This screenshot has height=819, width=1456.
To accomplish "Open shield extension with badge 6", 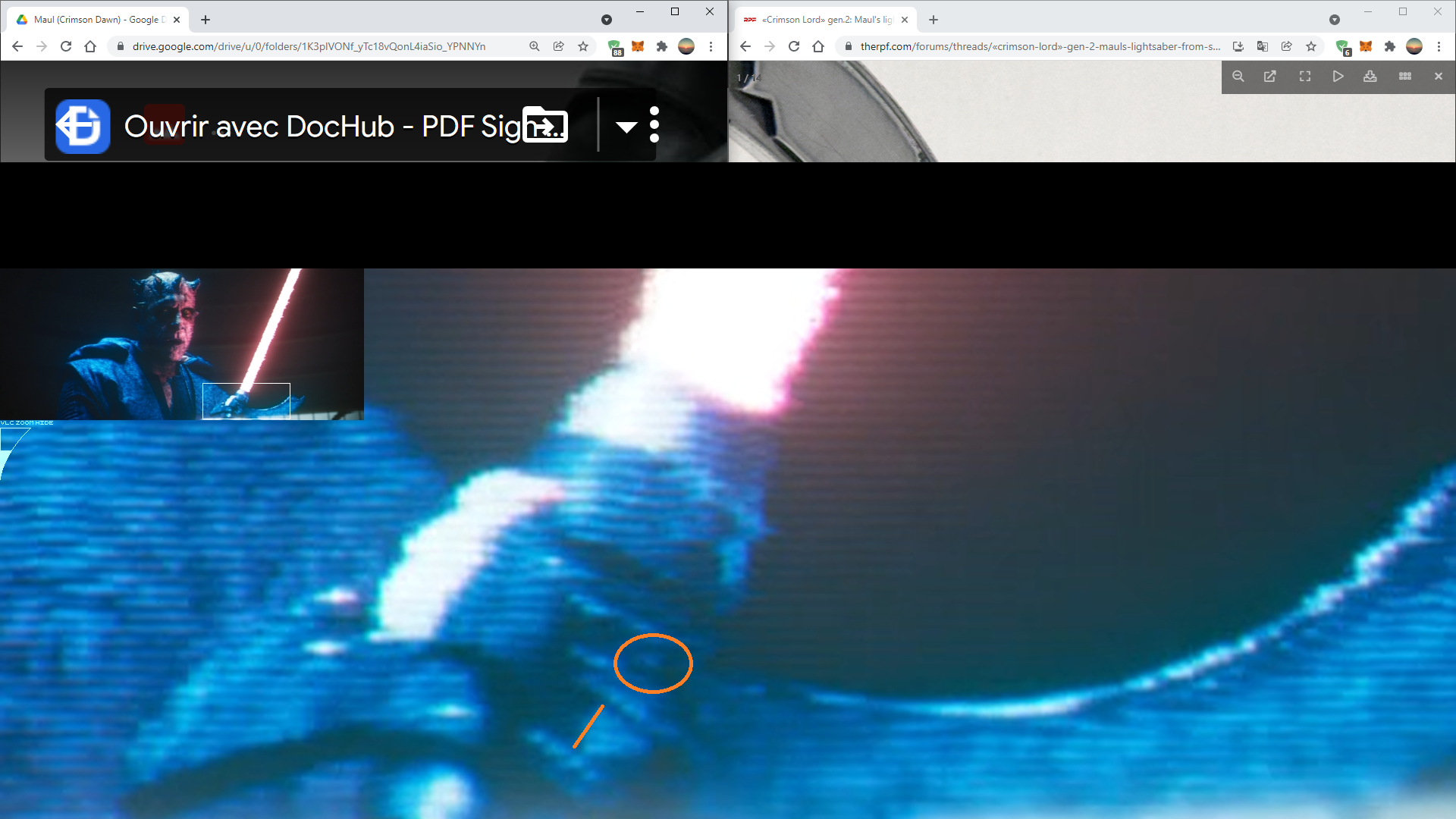I will (x=1342, y=47).
